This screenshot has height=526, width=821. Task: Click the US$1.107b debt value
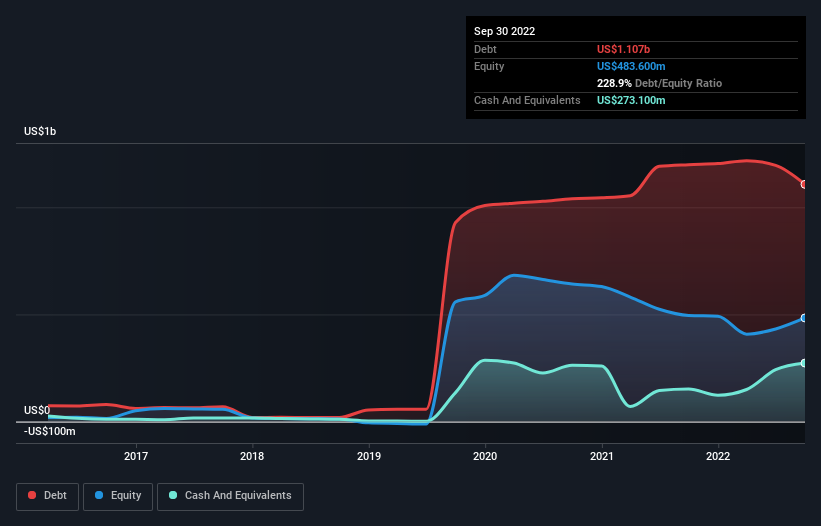[x=623, y=49]
